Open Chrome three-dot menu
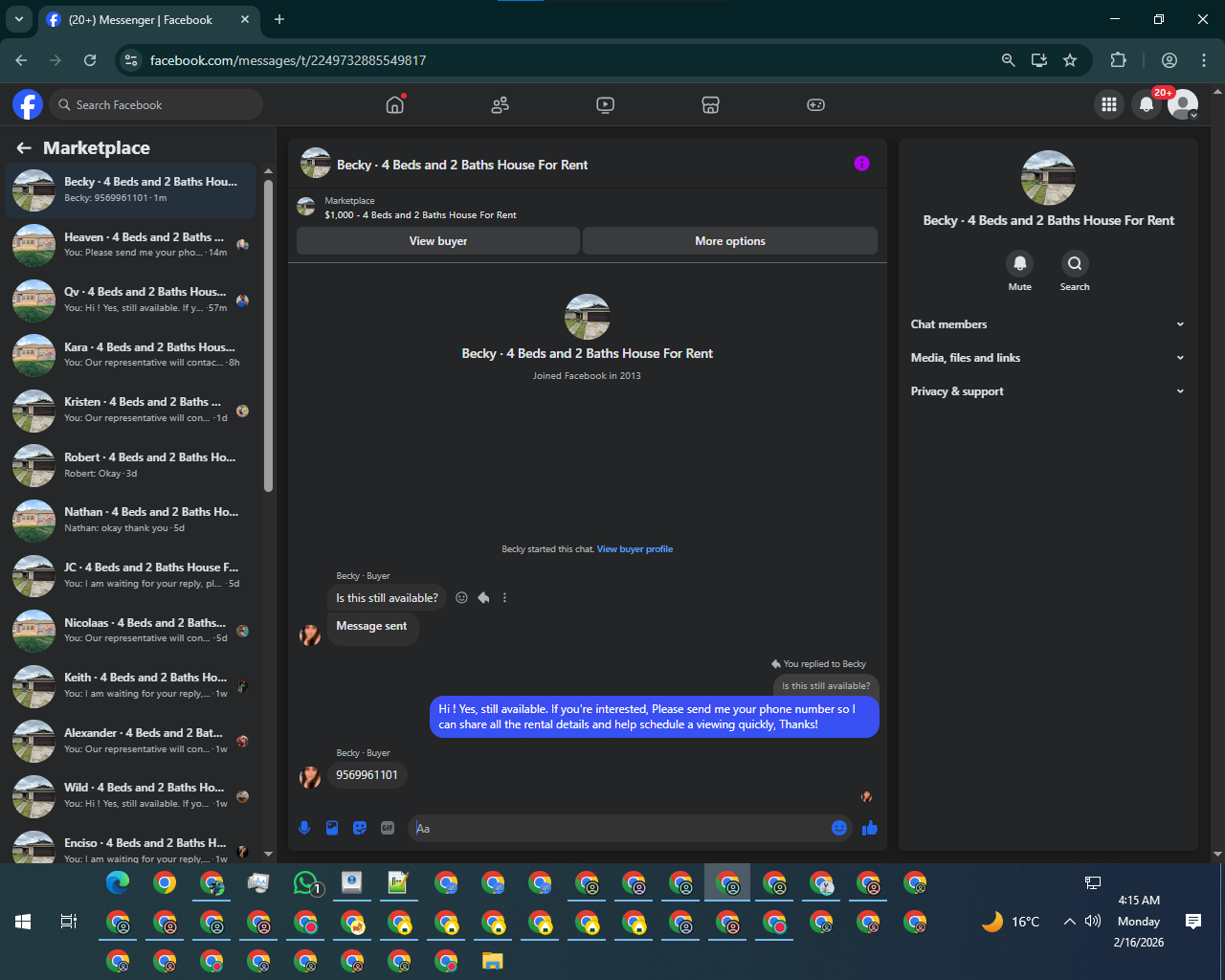Image resolution: width=1225 pixels, height=980 pixels. [1204, 60]
